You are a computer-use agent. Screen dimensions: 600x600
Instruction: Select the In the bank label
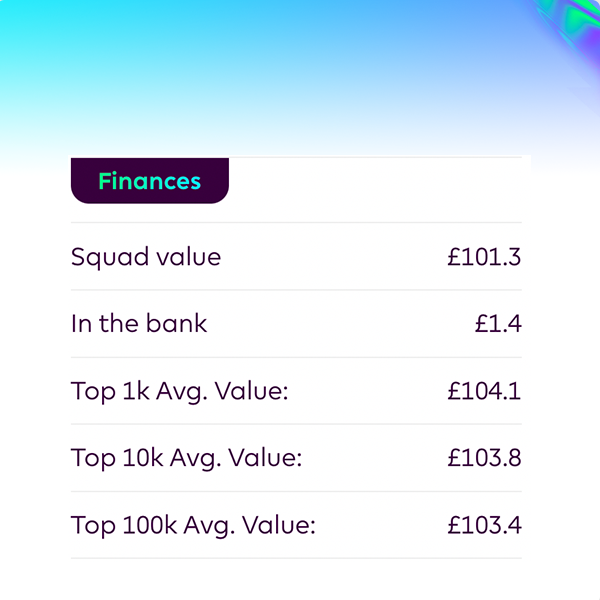(139, 323)
